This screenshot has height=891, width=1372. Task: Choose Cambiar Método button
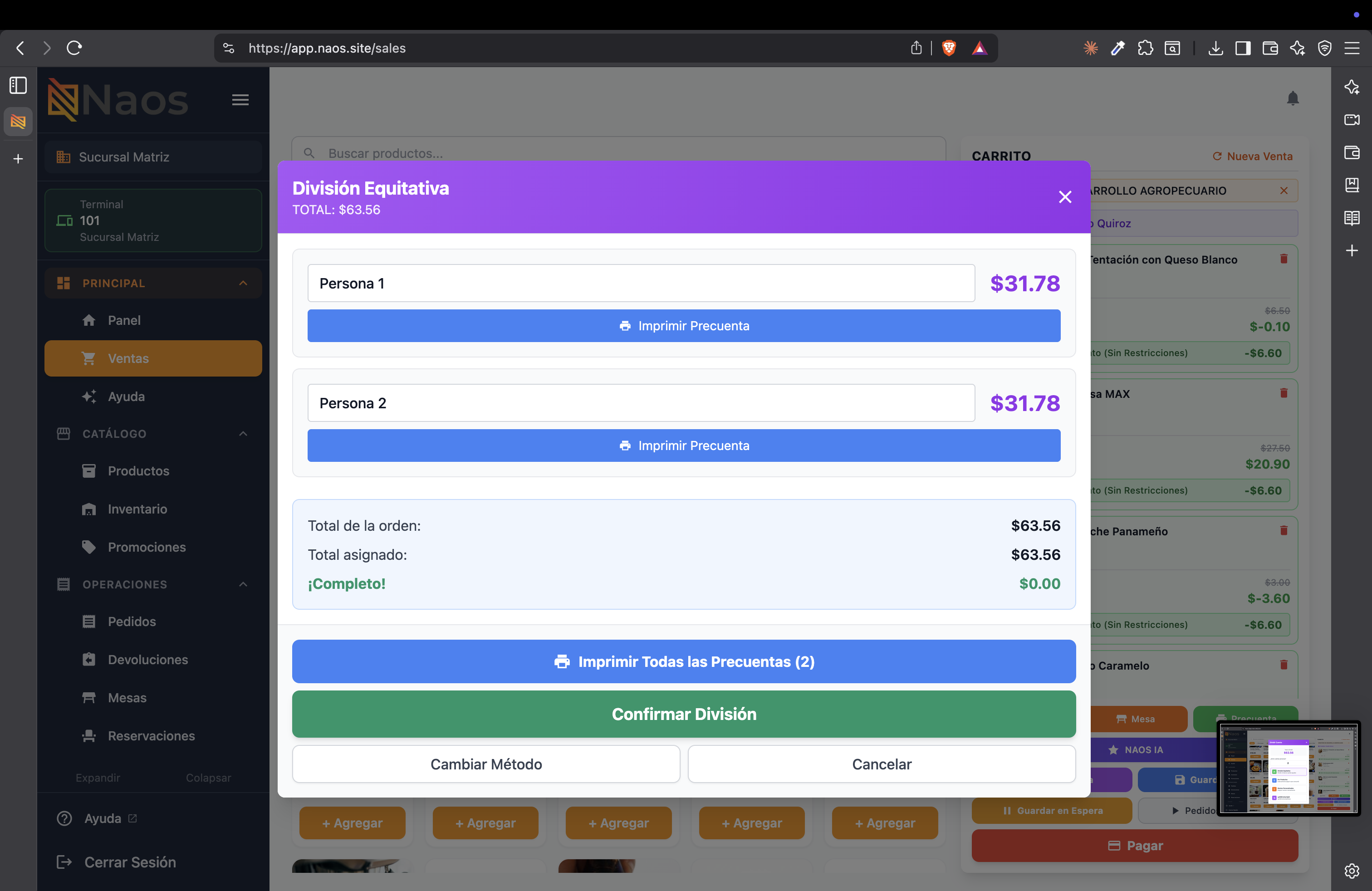point(486,764)
